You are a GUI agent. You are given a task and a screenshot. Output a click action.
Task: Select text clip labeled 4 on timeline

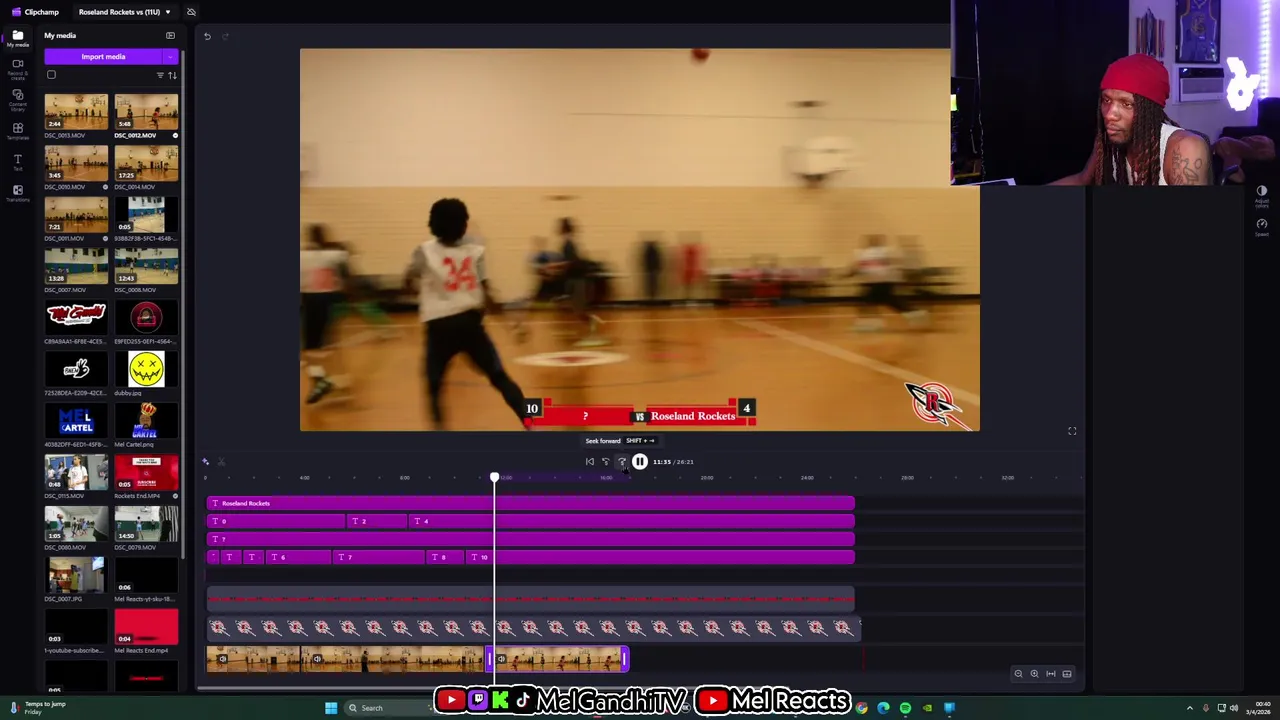point(632,521)
